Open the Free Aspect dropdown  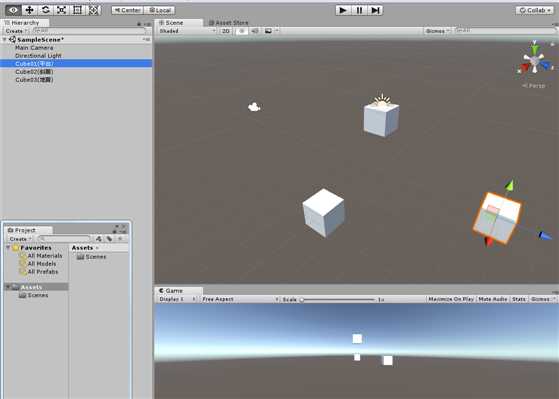[240, 299]
